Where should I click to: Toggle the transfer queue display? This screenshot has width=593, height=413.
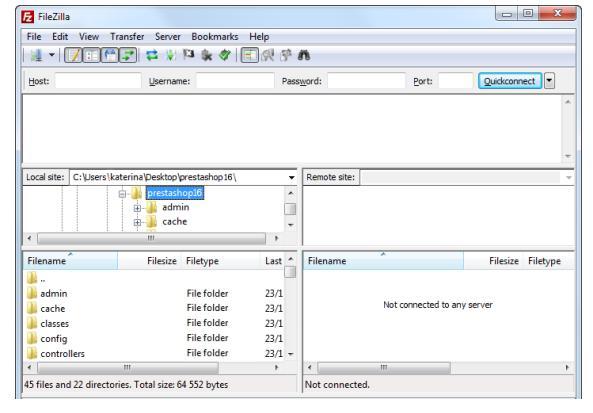click(x=128, y=56)
